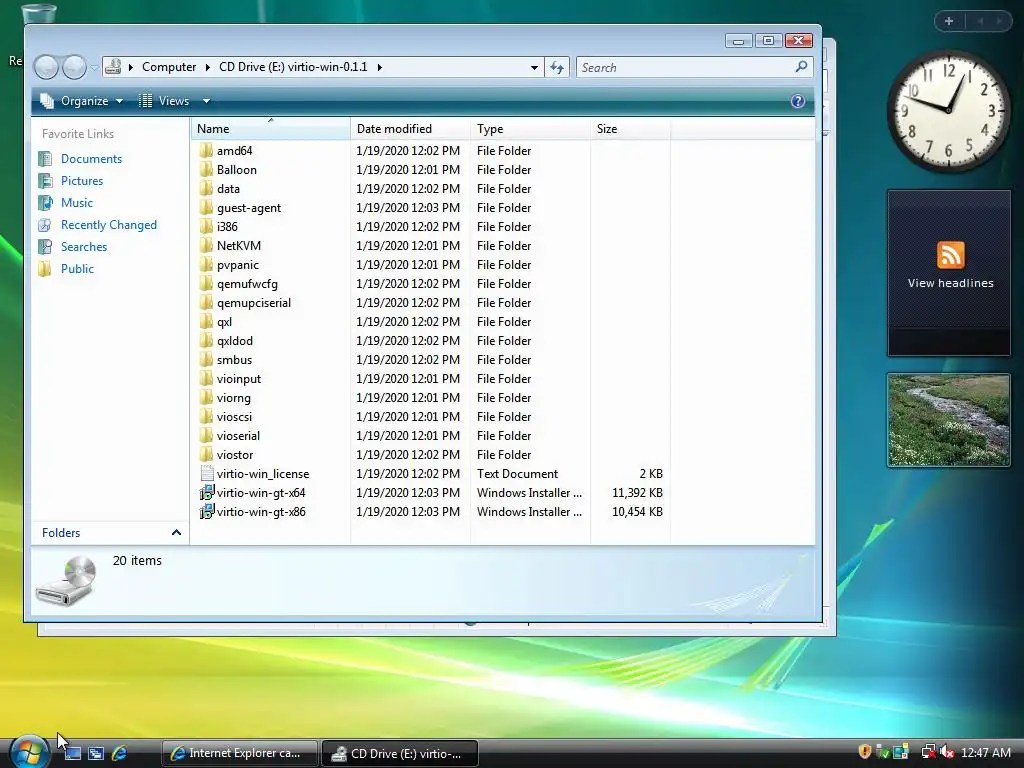
Task: Click the drive icon in address bar
Action: 113,67
